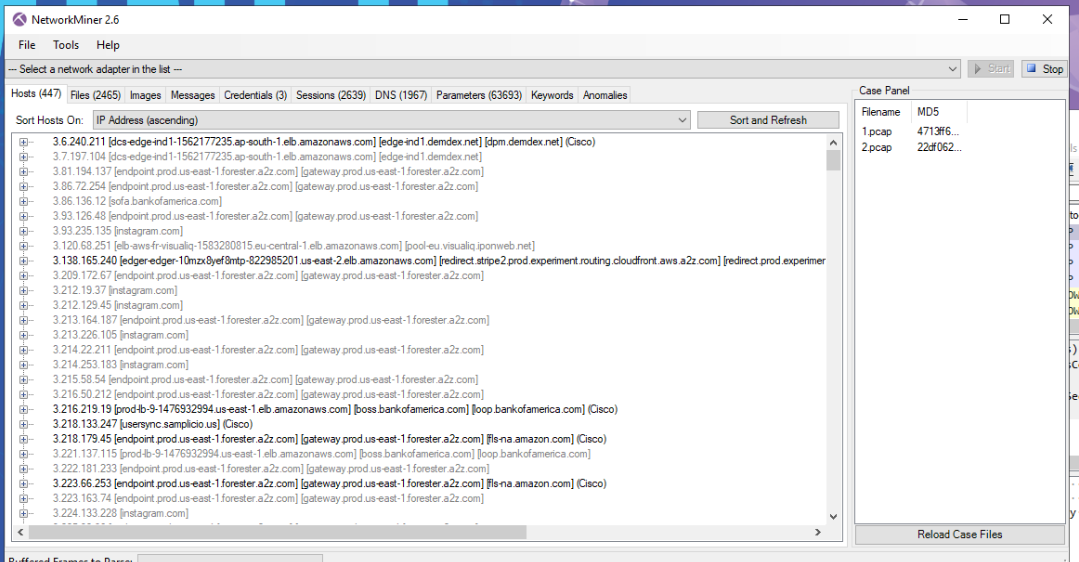
Task: Expand the 3.218.133.247 usersync host
Action: pos(24,424)
